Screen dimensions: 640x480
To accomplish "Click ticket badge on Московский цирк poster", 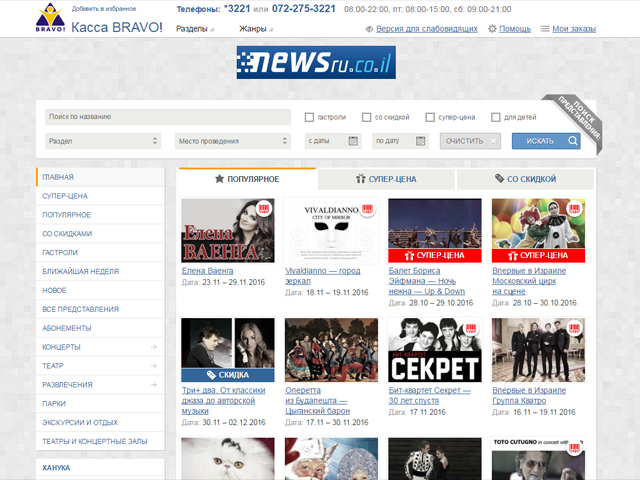I will [575, 209].
